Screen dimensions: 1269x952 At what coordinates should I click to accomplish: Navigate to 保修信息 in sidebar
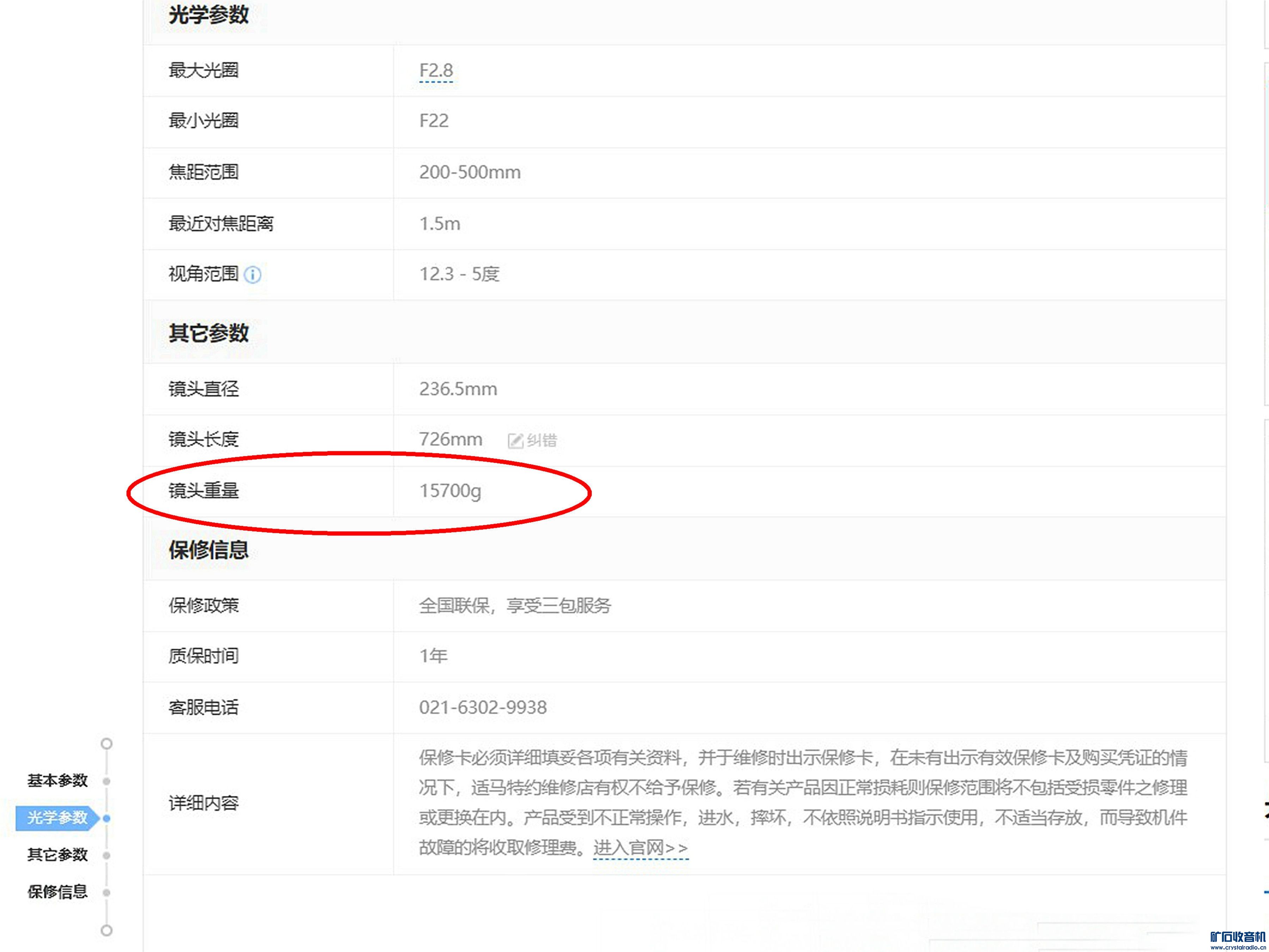tap(57, 892)
